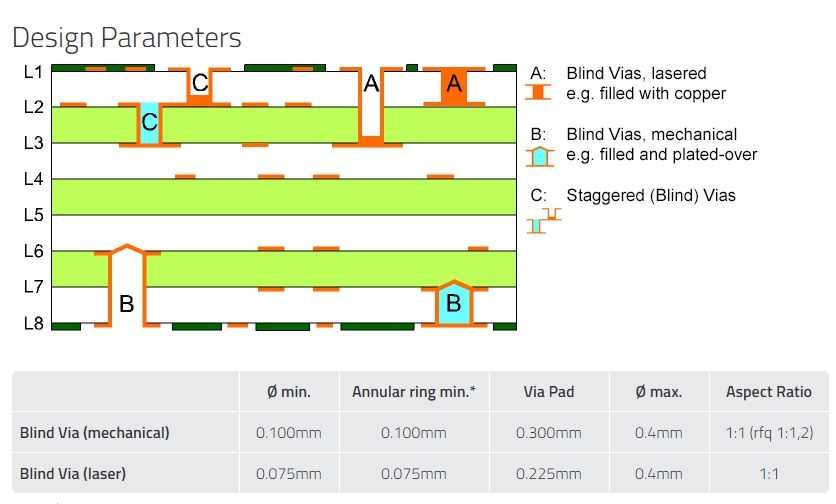Click the L8 layer label
Screen dimensions: 836x504
[33, 324]
